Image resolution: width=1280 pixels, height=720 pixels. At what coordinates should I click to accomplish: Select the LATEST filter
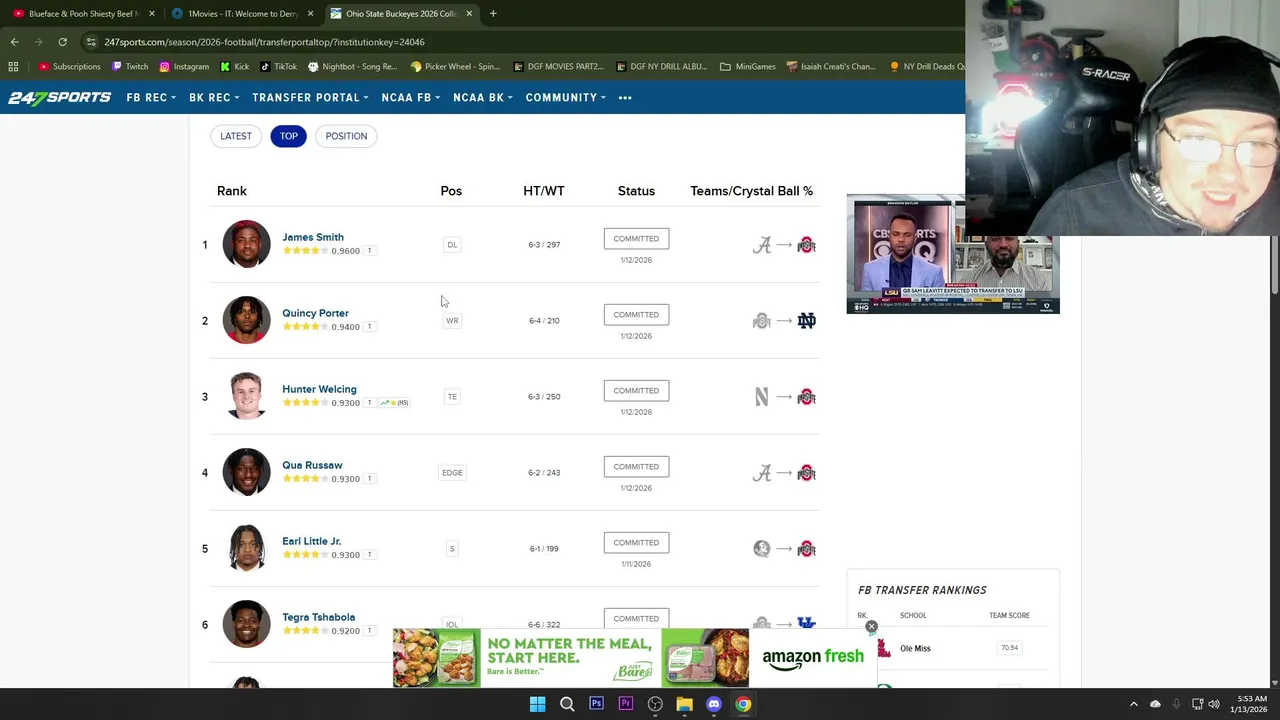(236, 136)
